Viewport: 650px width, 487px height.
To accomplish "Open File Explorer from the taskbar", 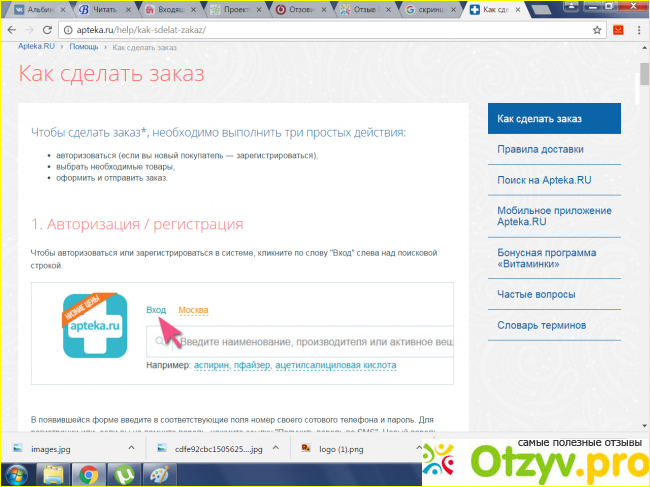I will (54, 474).
